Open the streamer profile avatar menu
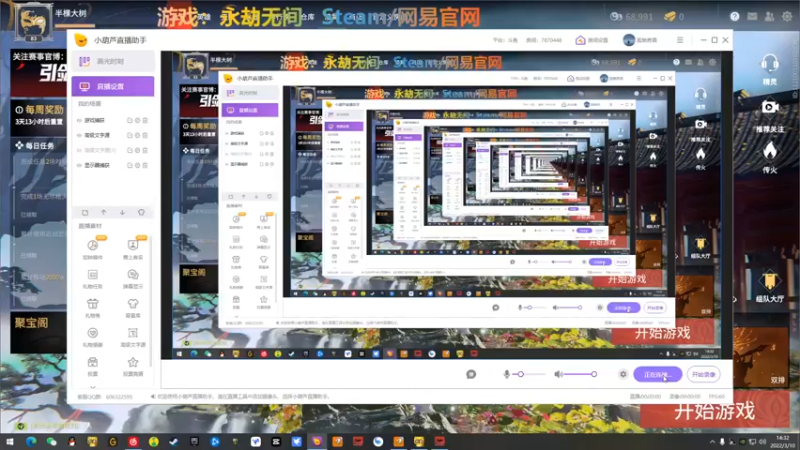 pyautogui.click(x=629, y=40)
